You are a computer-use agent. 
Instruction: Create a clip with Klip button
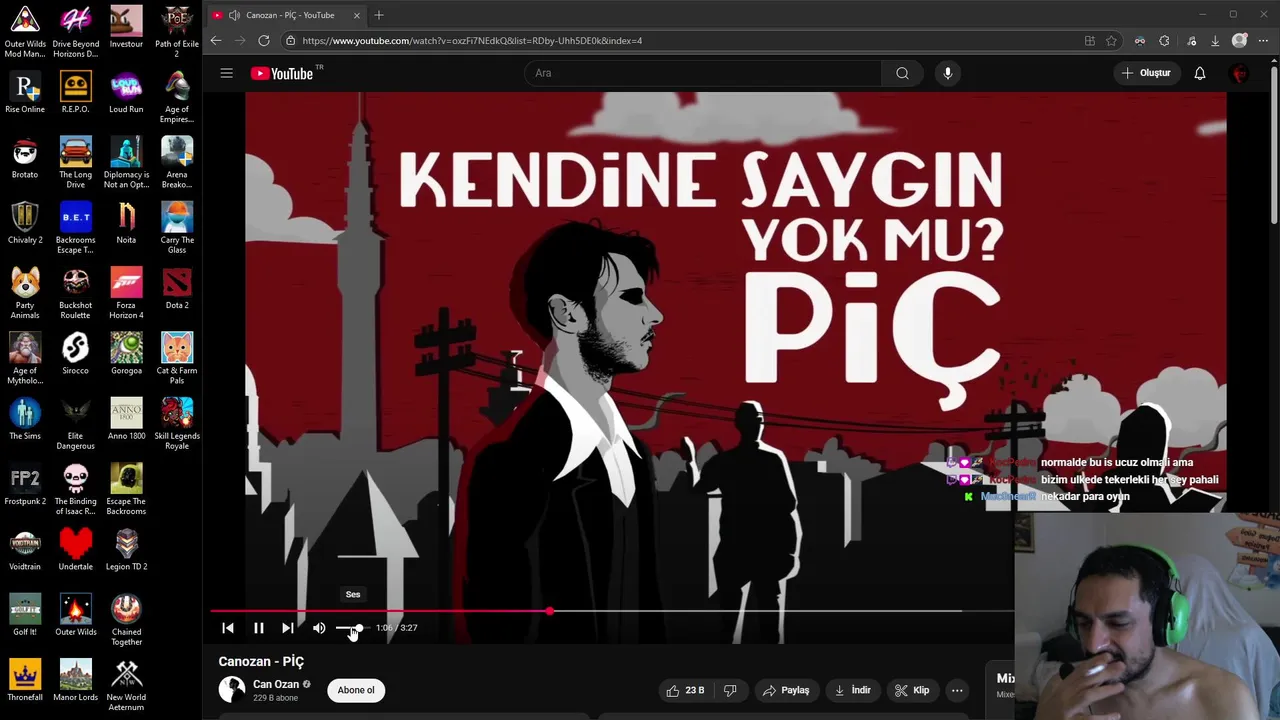912,690
